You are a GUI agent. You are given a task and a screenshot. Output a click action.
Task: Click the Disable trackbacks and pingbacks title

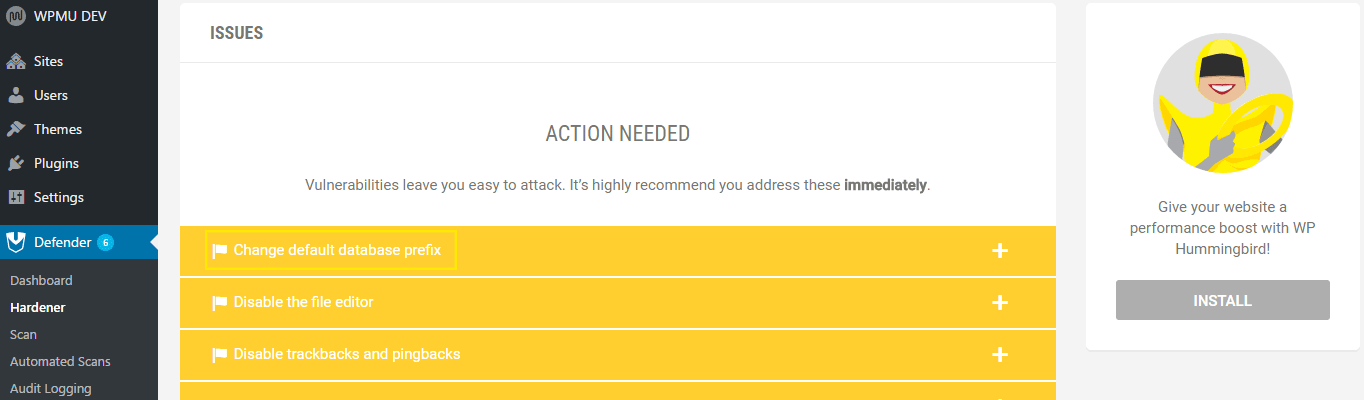pos(346,354)
